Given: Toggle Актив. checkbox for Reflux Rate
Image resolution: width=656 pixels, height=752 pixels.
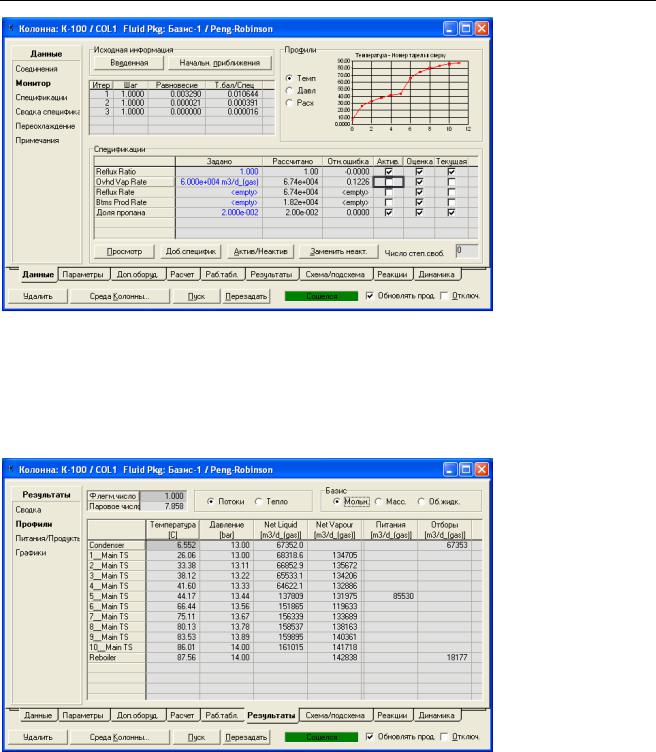Looking at the screenshot, I should point(388,192).
